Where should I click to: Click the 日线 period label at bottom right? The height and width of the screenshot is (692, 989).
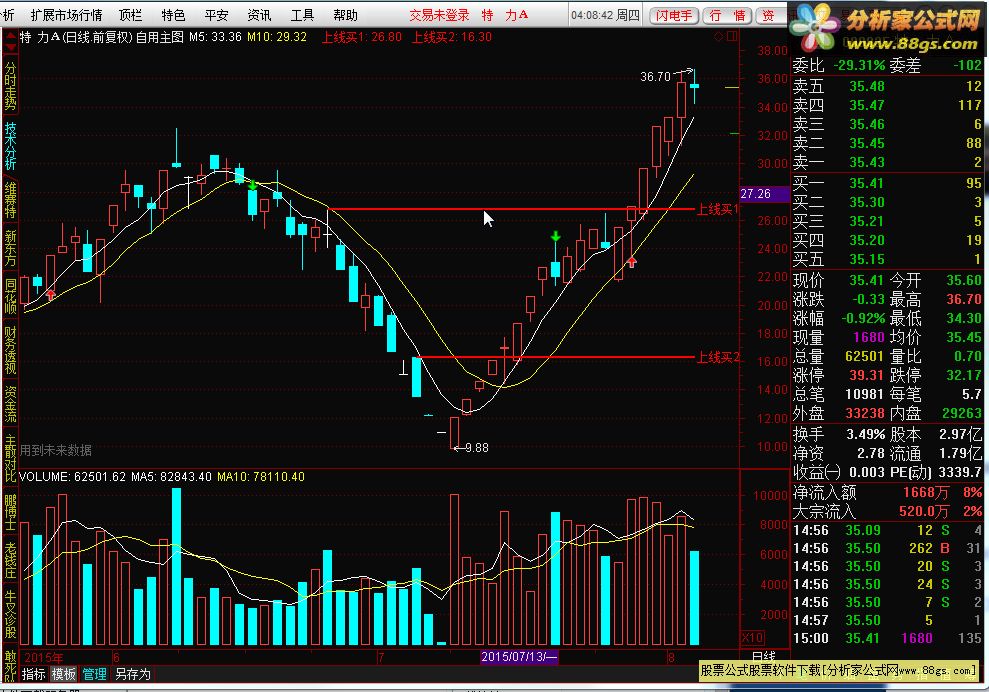coord(764,657)
